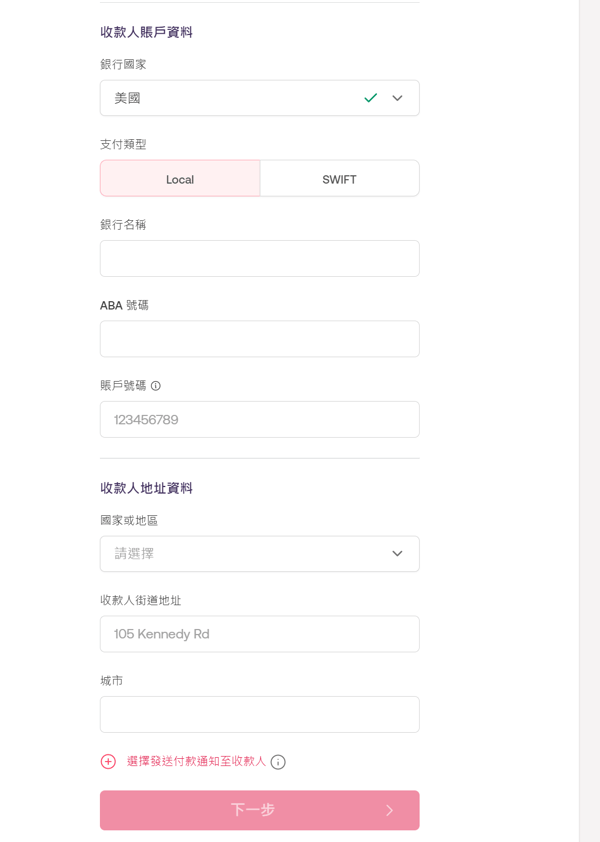This screenshot has height=842, width=600.
Task: Open the 銀行國家 dropdown showing 美國
Action: (x=240, y=98)
